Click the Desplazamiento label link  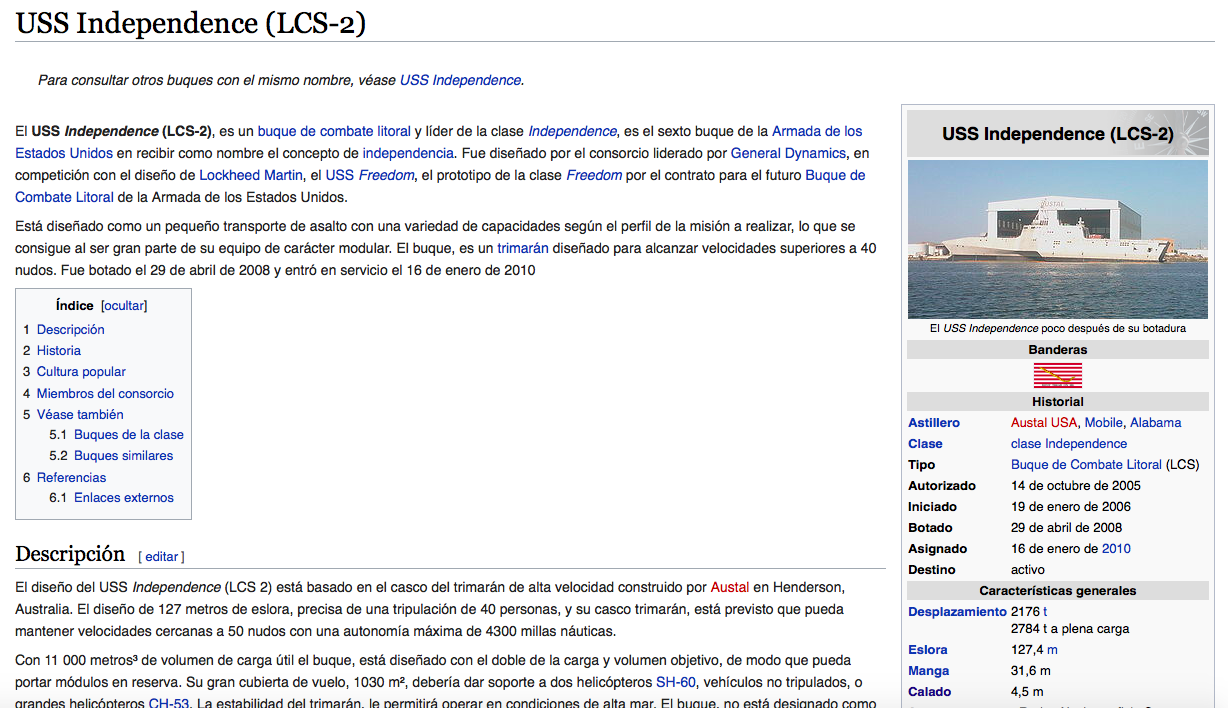tap(957, 612)
